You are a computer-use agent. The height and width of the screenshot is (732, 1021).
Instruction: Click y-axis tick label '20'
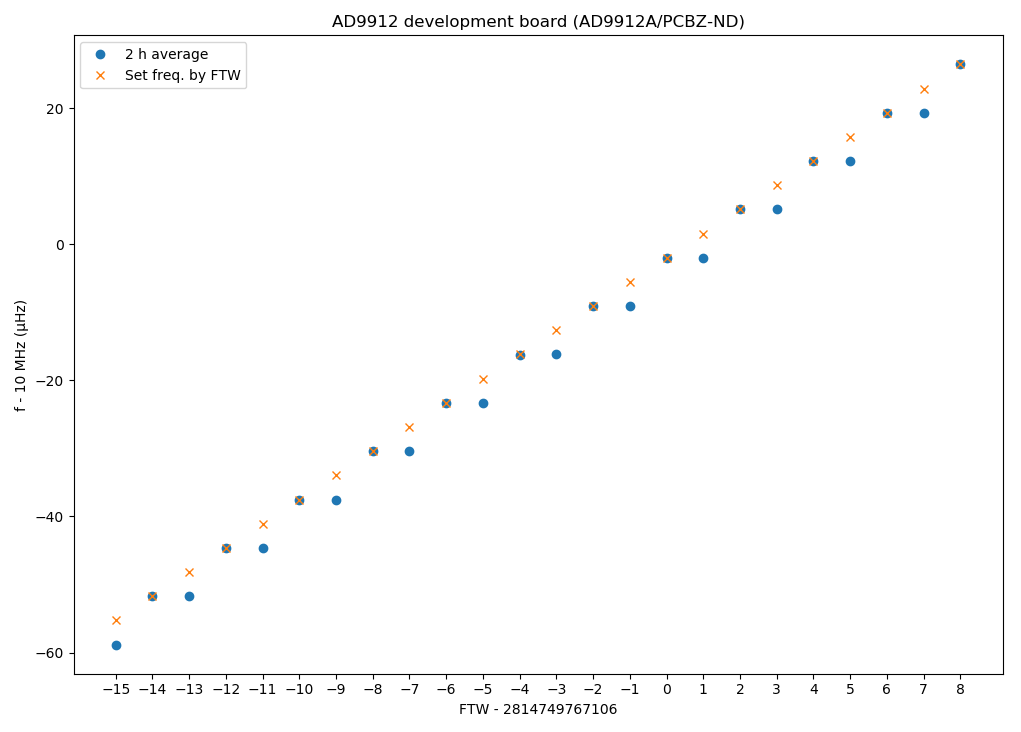click(x=55, y=109)
